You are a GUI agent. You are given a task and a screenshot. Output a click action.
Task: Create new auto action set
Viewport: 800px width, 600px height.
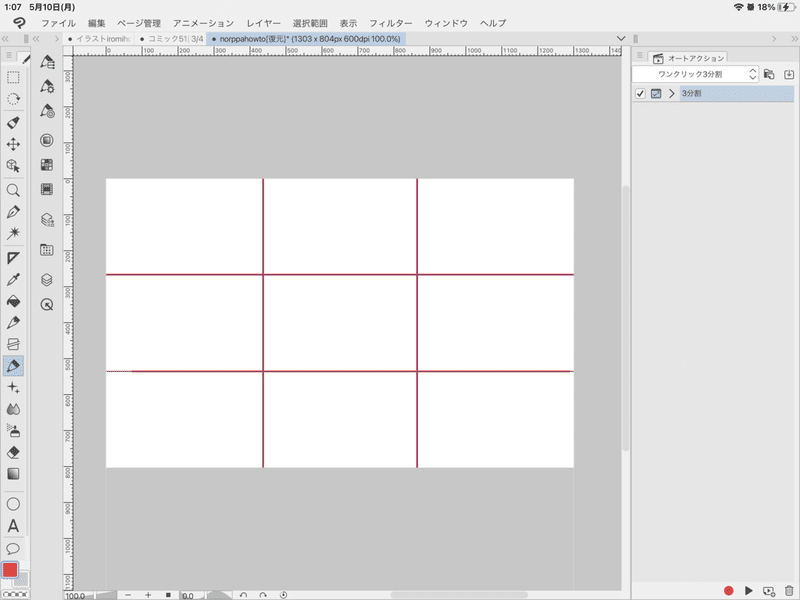(x=769, y=74)
